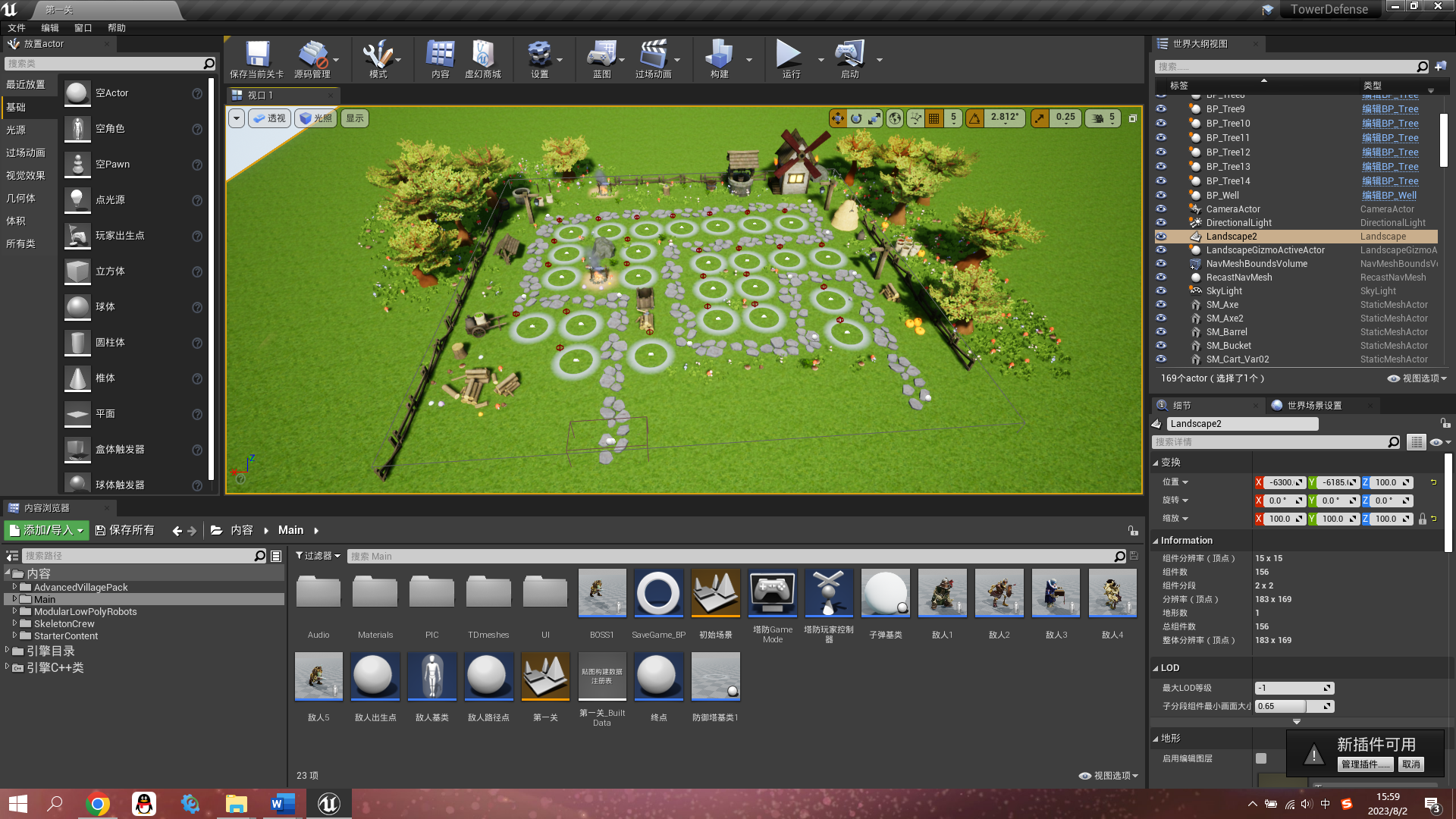Open the Filters (过滤器) dropdown
The height and width of the screenshot is (819, 1456).
pos(318,556)
